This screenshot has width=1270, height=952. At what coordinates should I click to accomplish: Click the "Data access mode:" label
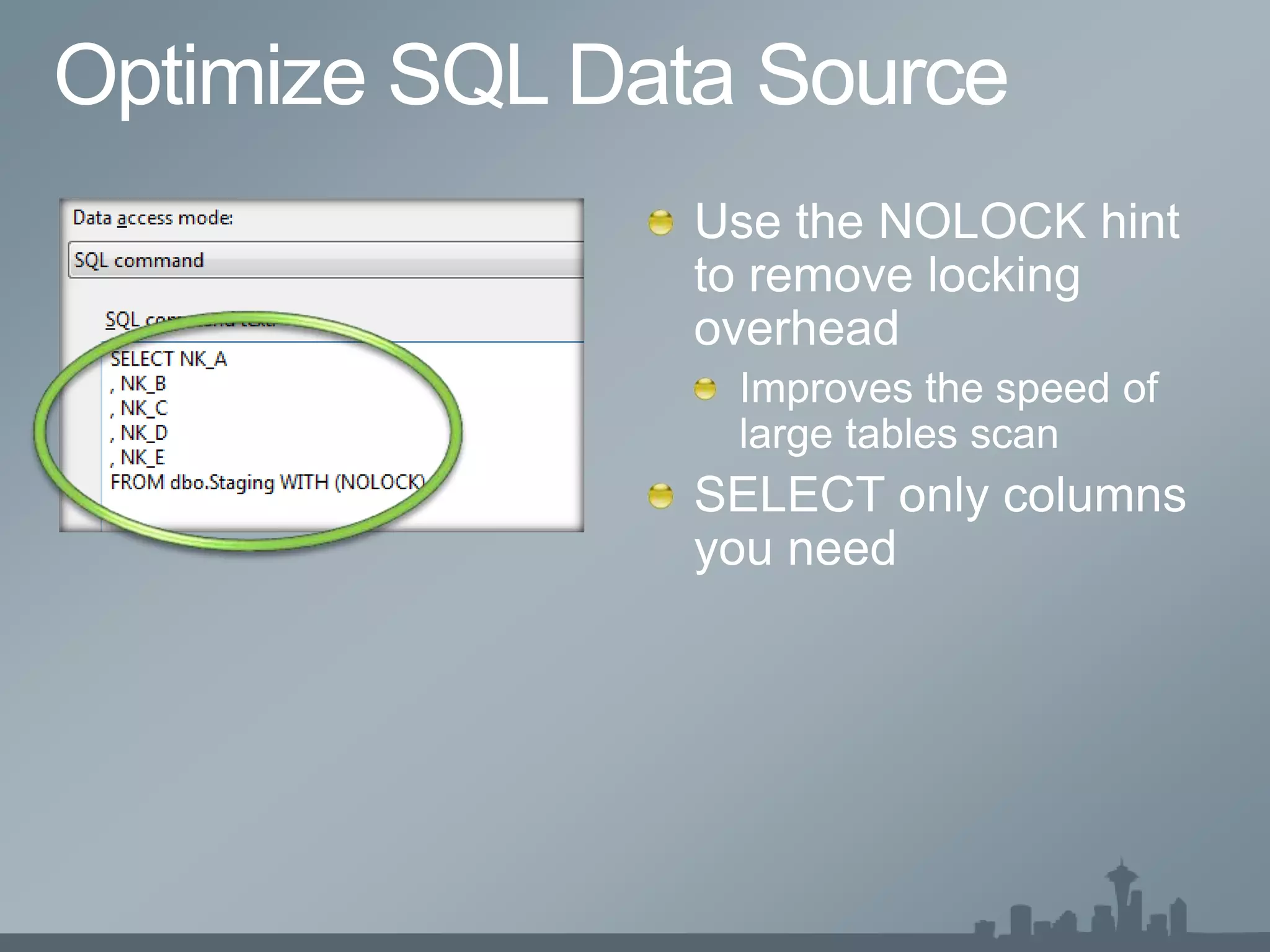[x=153, y=218]
